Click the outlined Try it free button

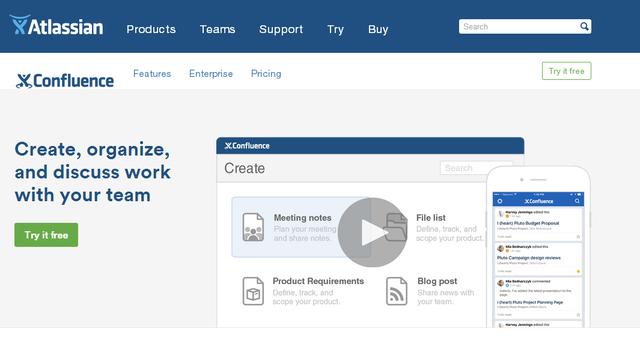click(566, 71)
